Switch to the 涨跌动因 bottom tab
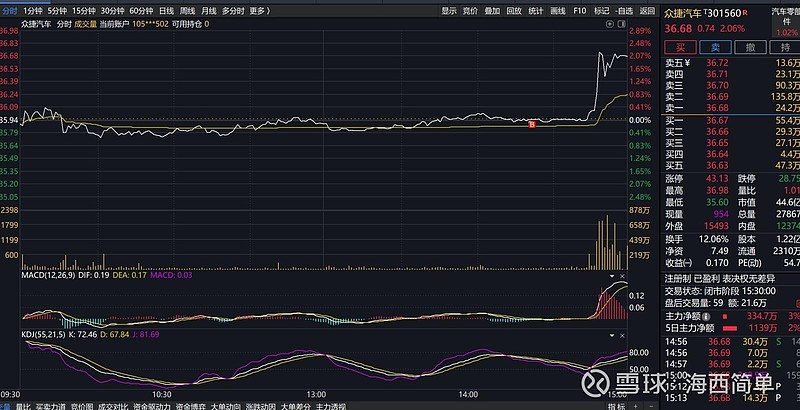The image size is (800, 410). click(261, 406)
